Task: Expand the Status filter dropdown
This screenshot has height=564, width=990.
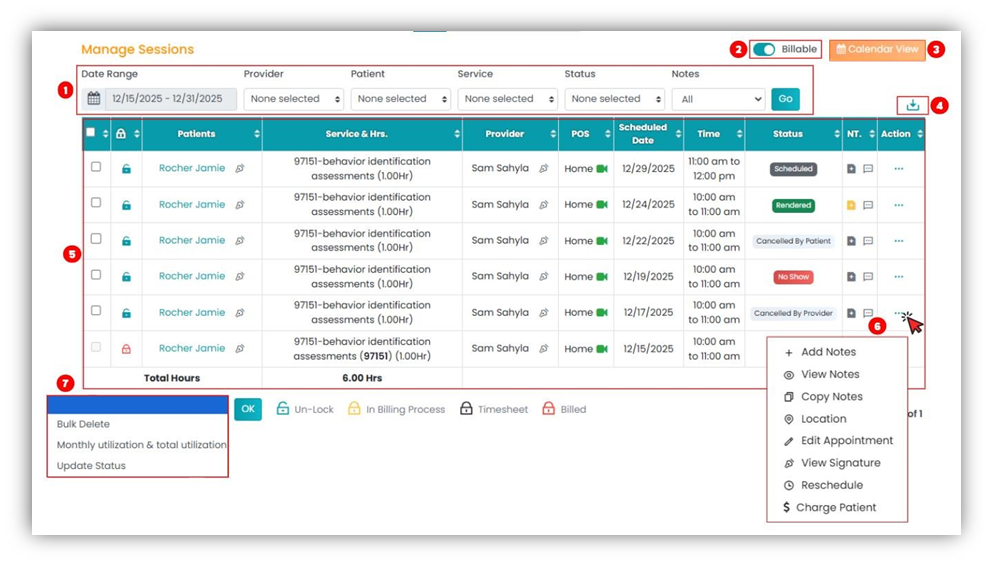Action: click(614, 99)
